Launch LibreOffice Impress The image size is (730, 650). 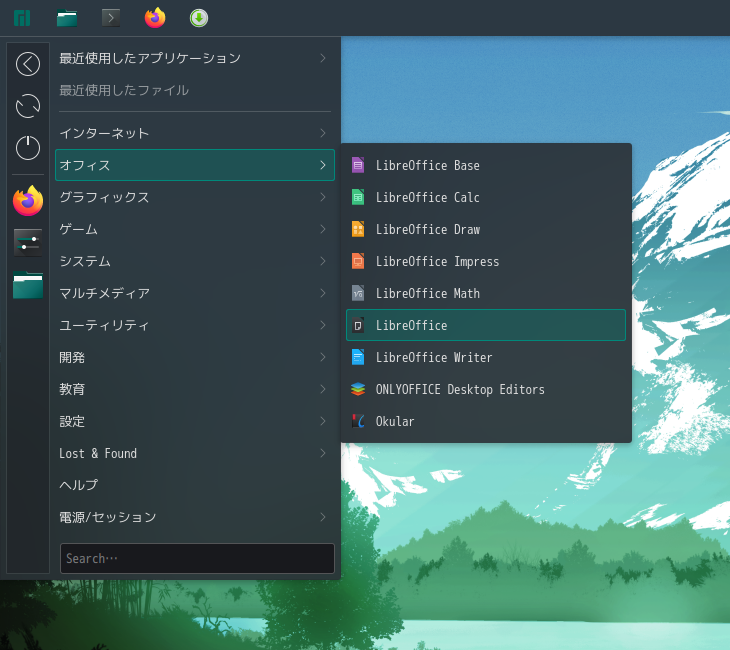486,261
